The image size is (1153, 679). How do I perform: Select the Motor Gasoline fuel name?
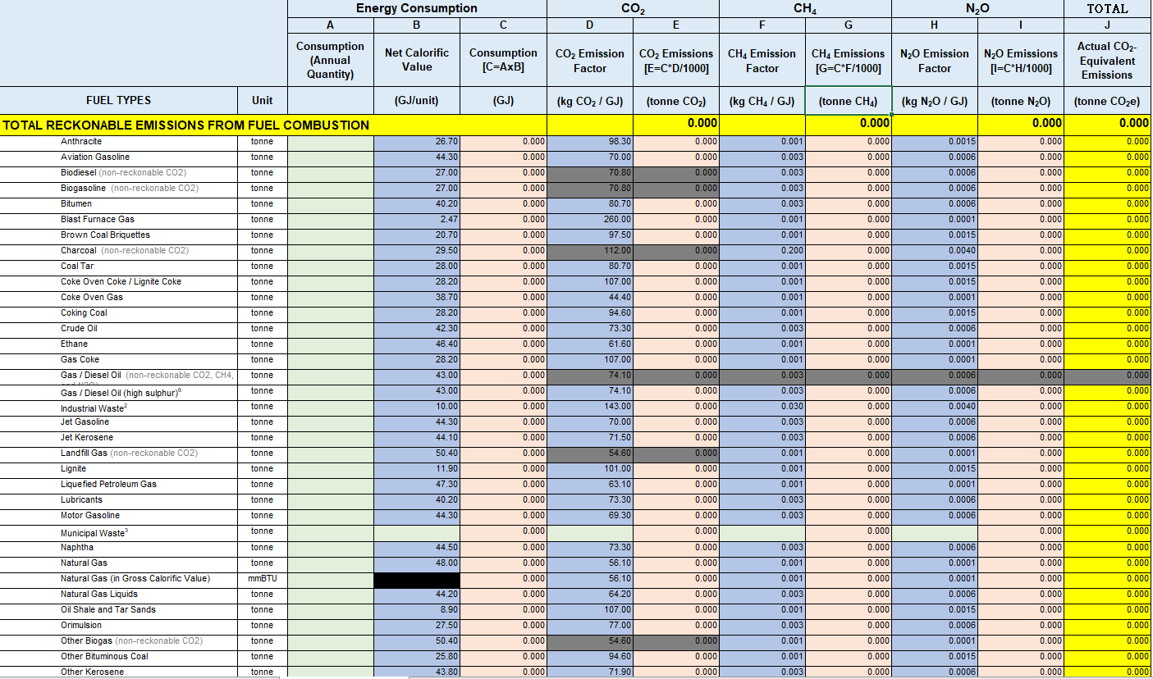coord(90,515)
